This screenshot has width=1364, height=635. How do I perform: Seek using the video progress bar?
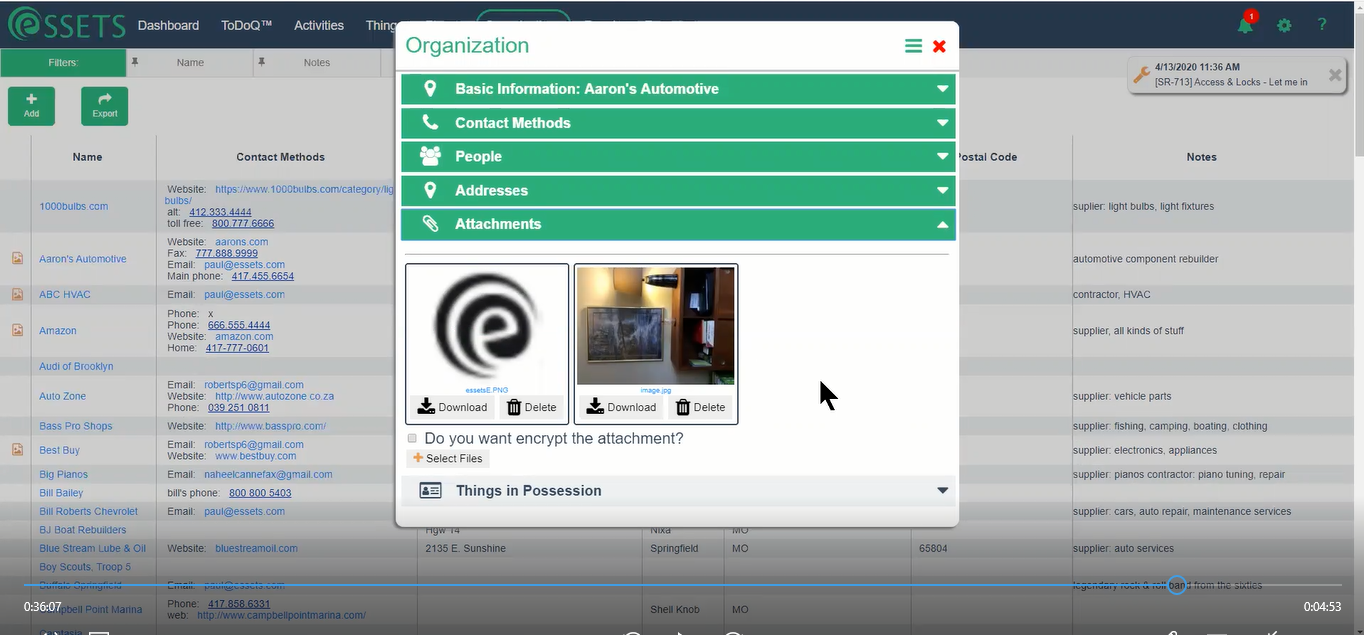(x=683, y=585)
